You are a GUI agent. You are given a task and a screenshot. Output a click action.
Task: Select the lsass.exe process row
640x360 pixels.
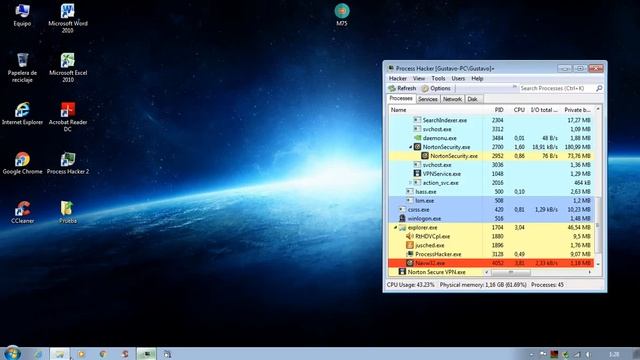click(491, 191)
